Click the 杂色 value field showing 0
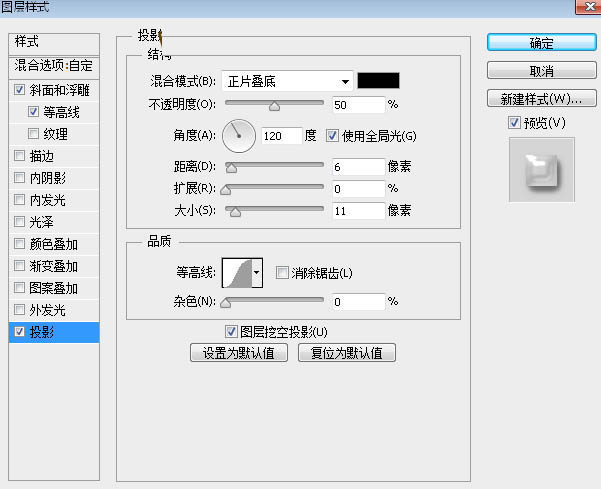Image resolution: width=601 pixels, height=489 pixels. coord(358,302)
